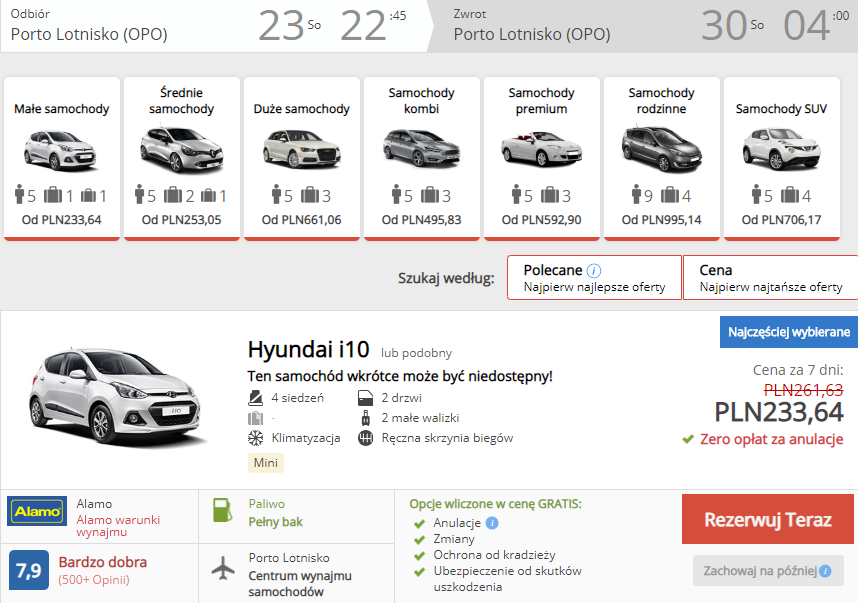
Task: Click the gearbox icon for Ręczna skrzynia biegów
Action: 365,438
